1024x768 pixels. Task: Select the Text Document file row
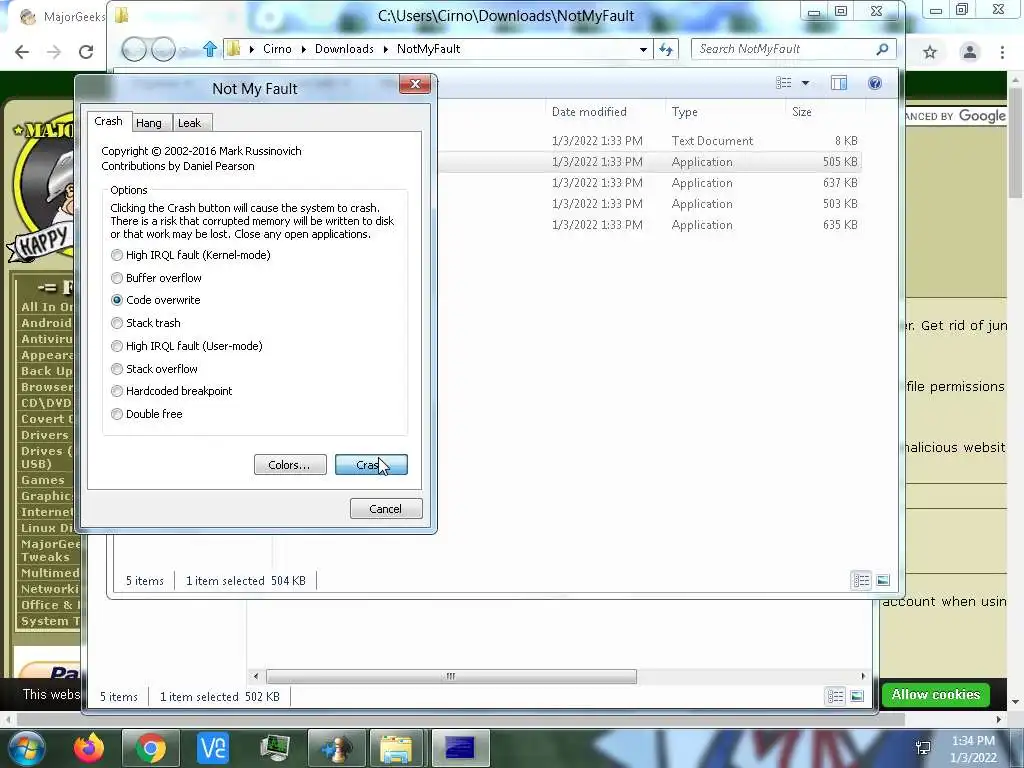pyautogui.click(x=650, y=141)
